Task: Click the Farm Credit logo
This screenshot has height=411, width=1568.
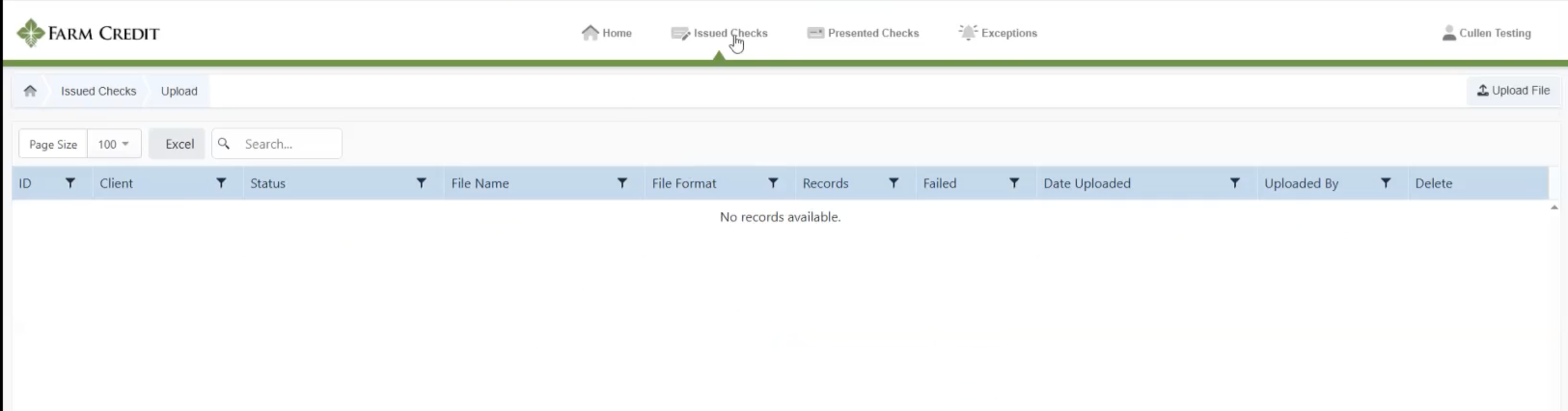Action: click(88, 33)
